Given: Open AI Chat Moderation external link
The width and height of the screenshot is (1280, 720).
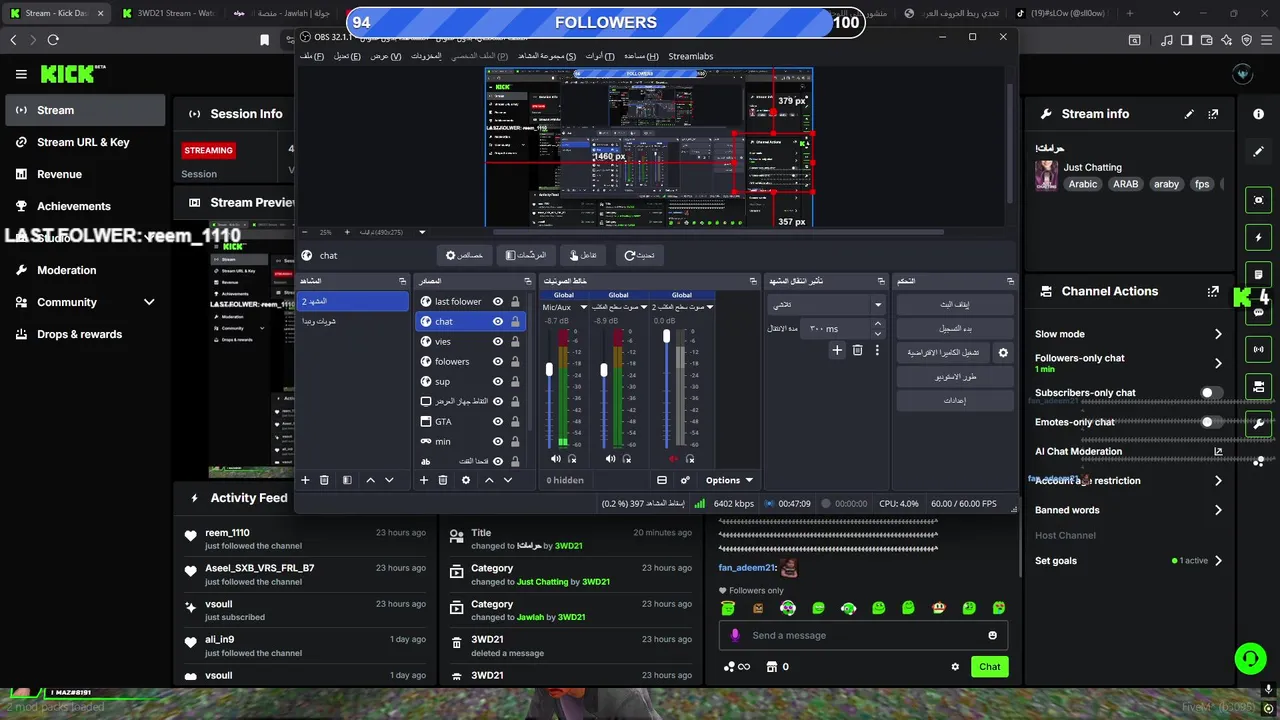Looking at the screenshot, I should 1218,452.
